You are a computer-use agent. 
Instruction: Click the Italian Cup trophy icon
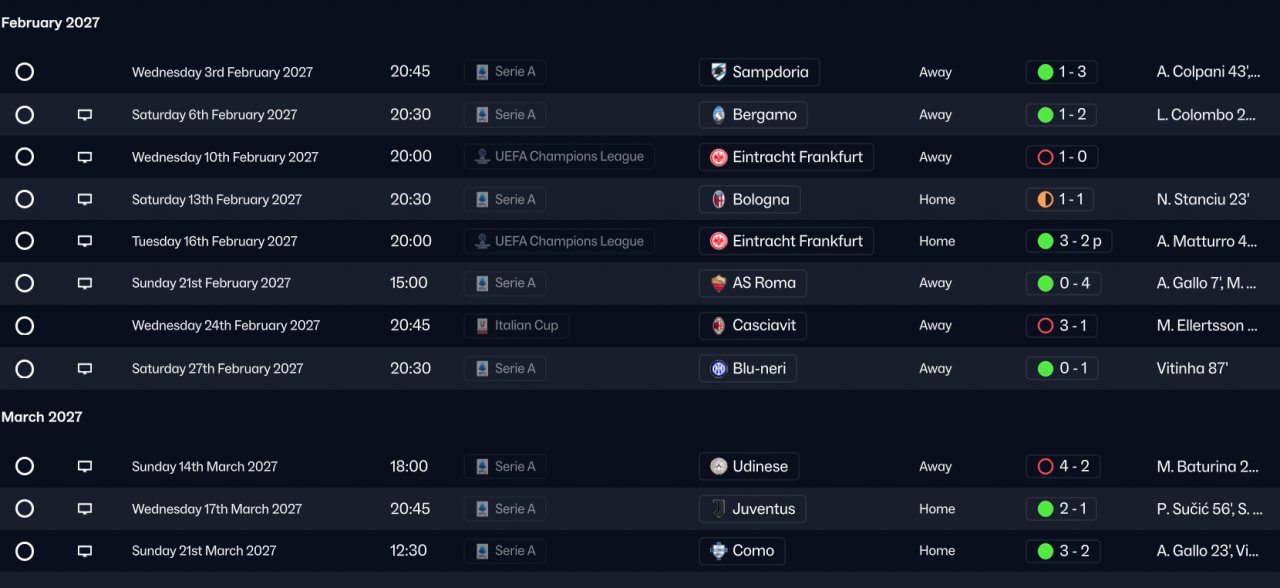[x=482, y=326]
